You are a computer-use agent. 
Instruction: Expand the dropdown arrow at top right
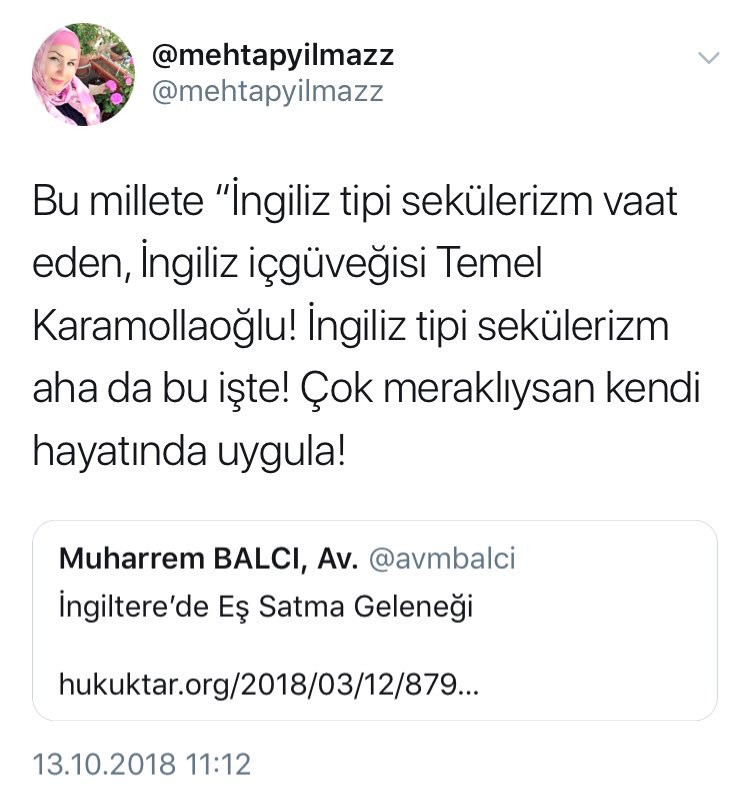[x=710, y=57]
